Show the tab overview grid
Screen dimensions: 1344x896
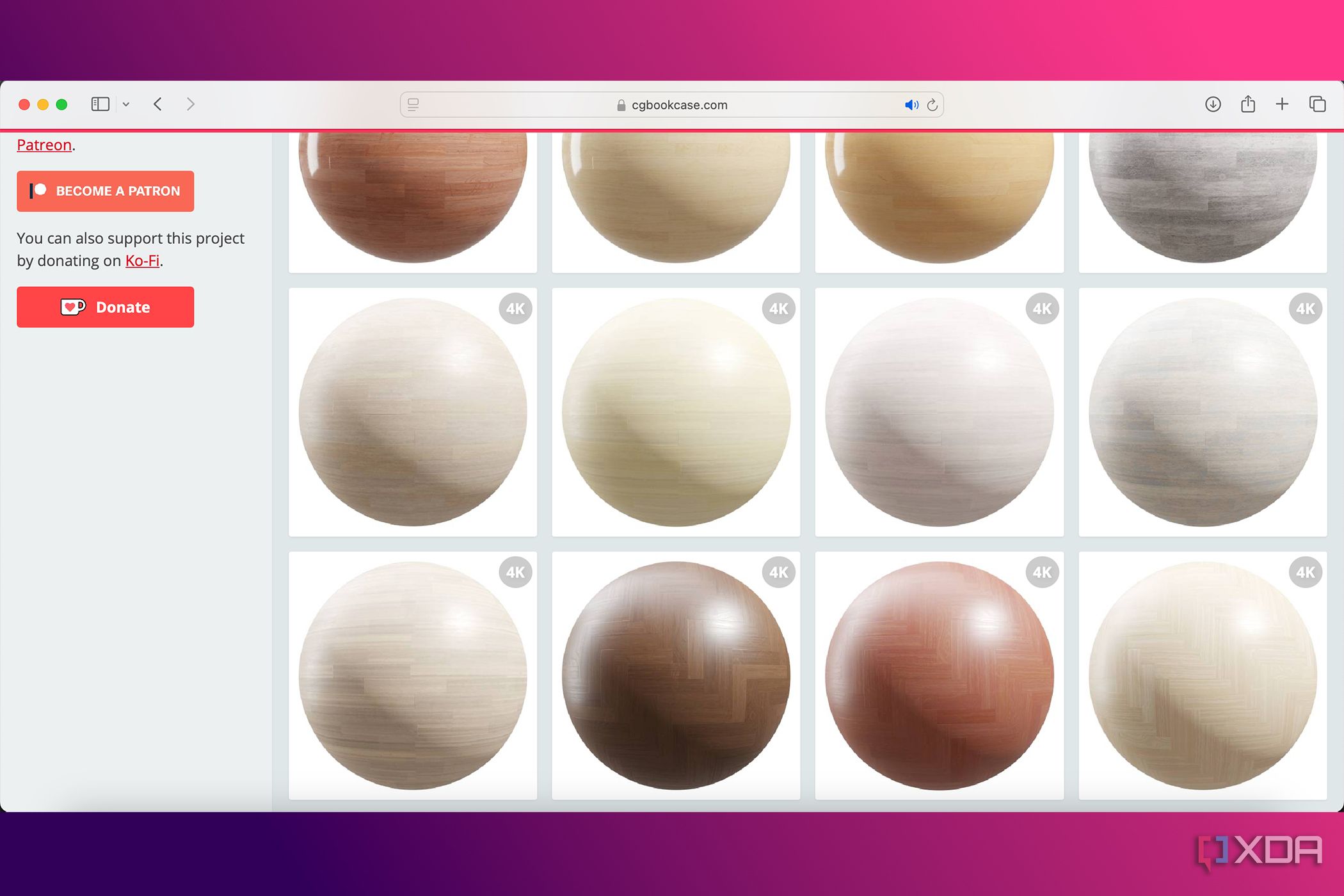pos(1317,104)
